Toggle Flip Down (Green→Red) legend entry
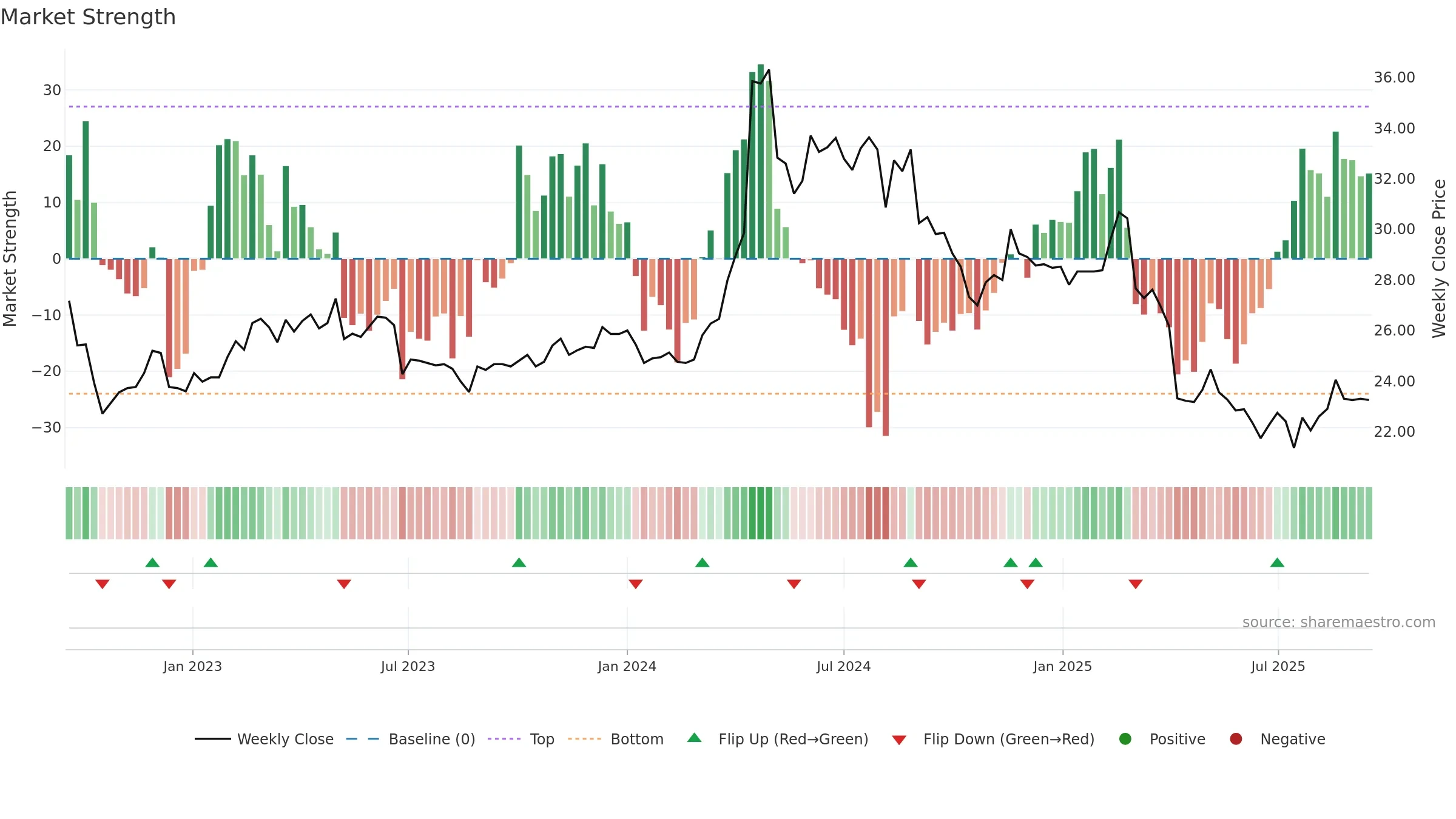This screenshot has width=1456, height=819. [993, 739]
